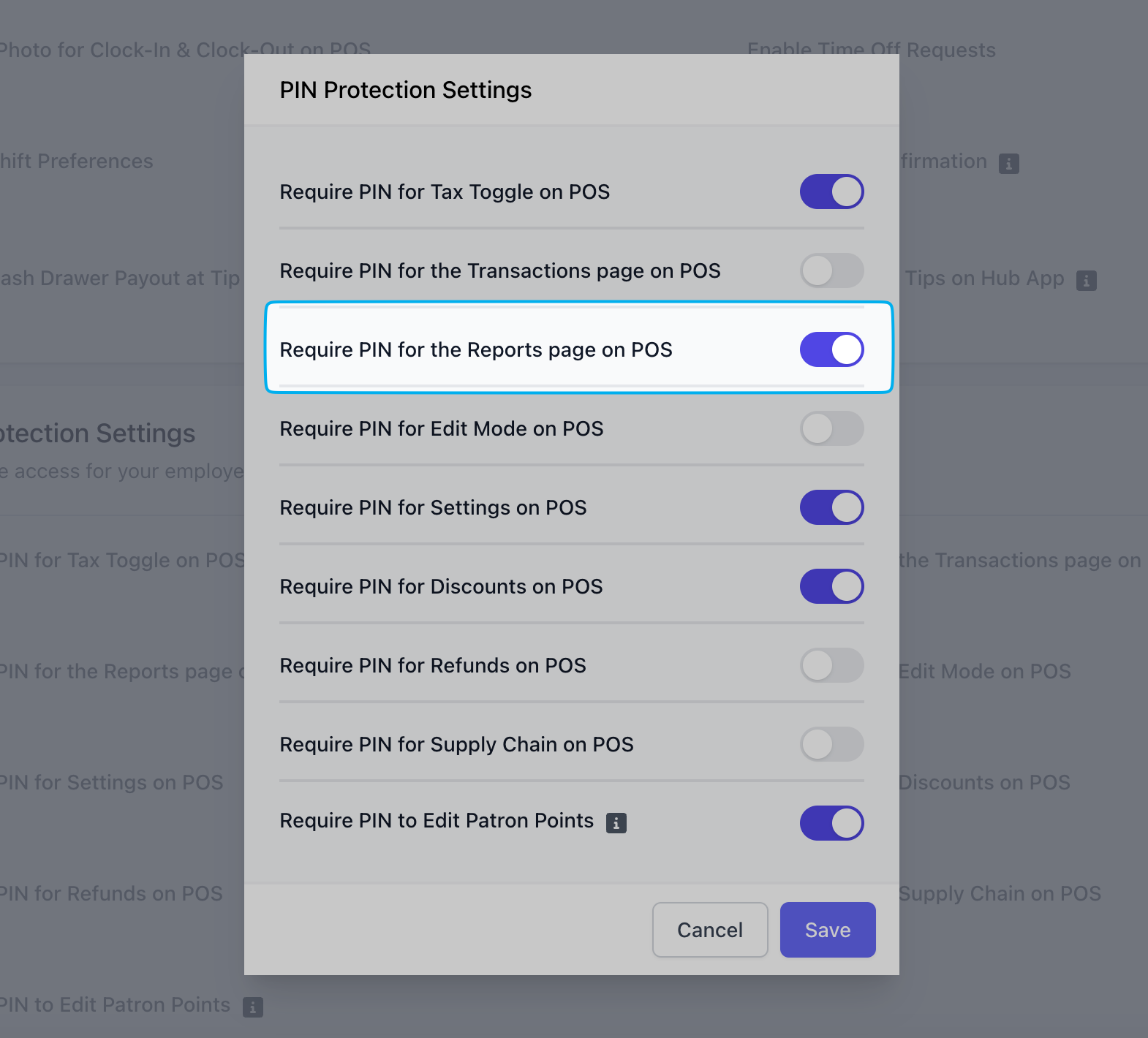Click info icon beside Edit Patron Points
Viewport: 1148px width, 1038px height.
[x=616, y=823]
